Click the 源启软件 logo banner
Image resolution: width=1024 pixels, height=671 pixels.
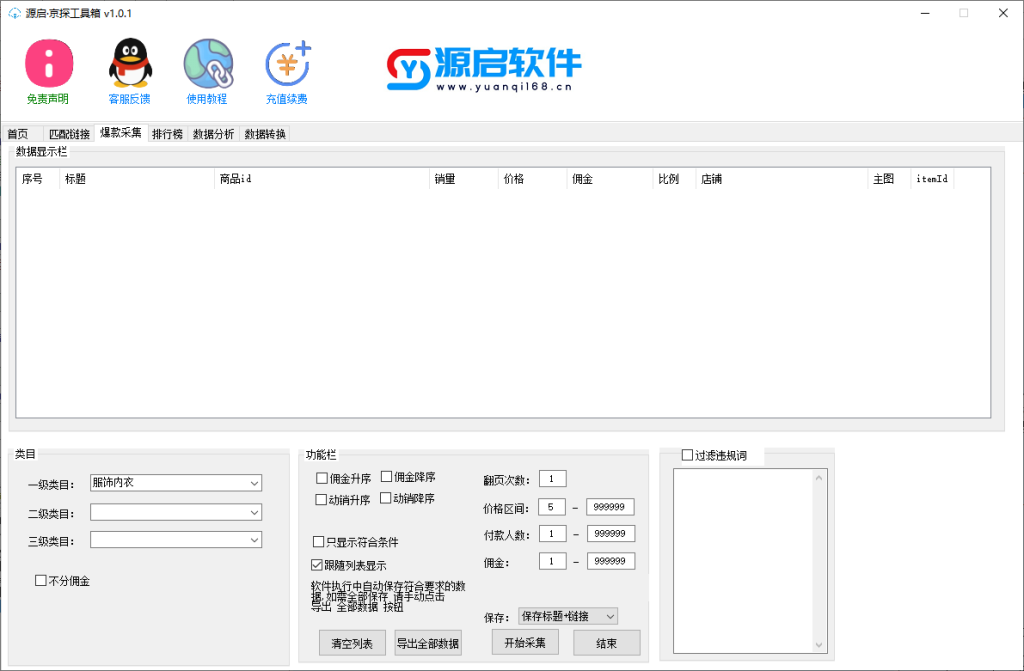click(483, 68)
